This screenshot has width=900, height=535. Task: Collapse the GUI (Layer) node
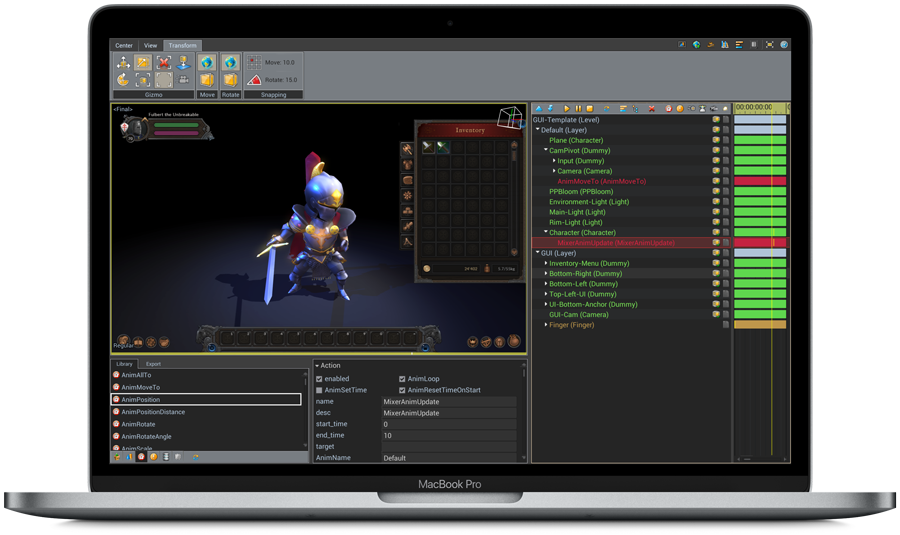click(538, 253)
